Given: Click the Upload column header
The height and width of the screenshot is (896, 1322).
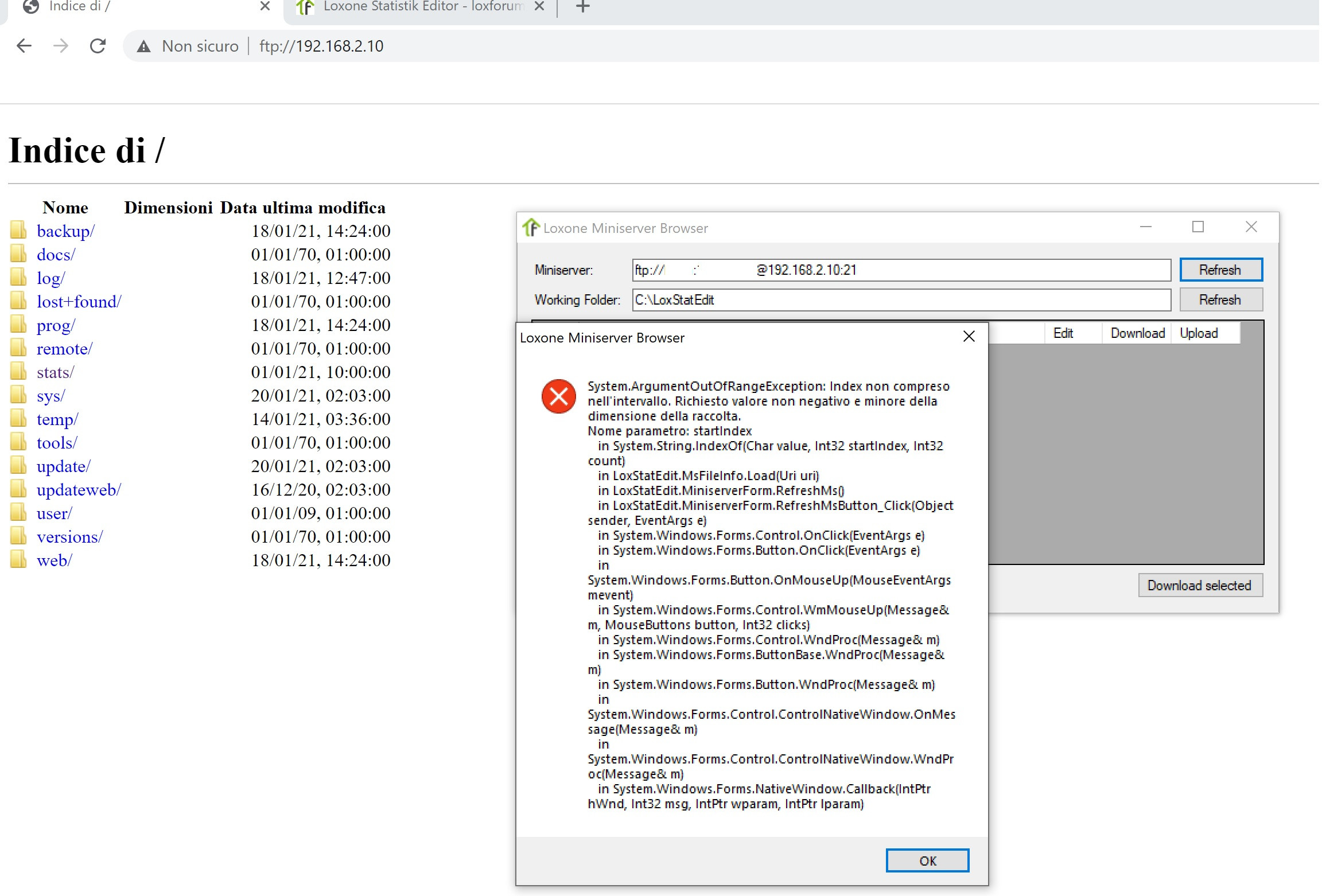Looking at the screenshot, I should pos(1199,333).
